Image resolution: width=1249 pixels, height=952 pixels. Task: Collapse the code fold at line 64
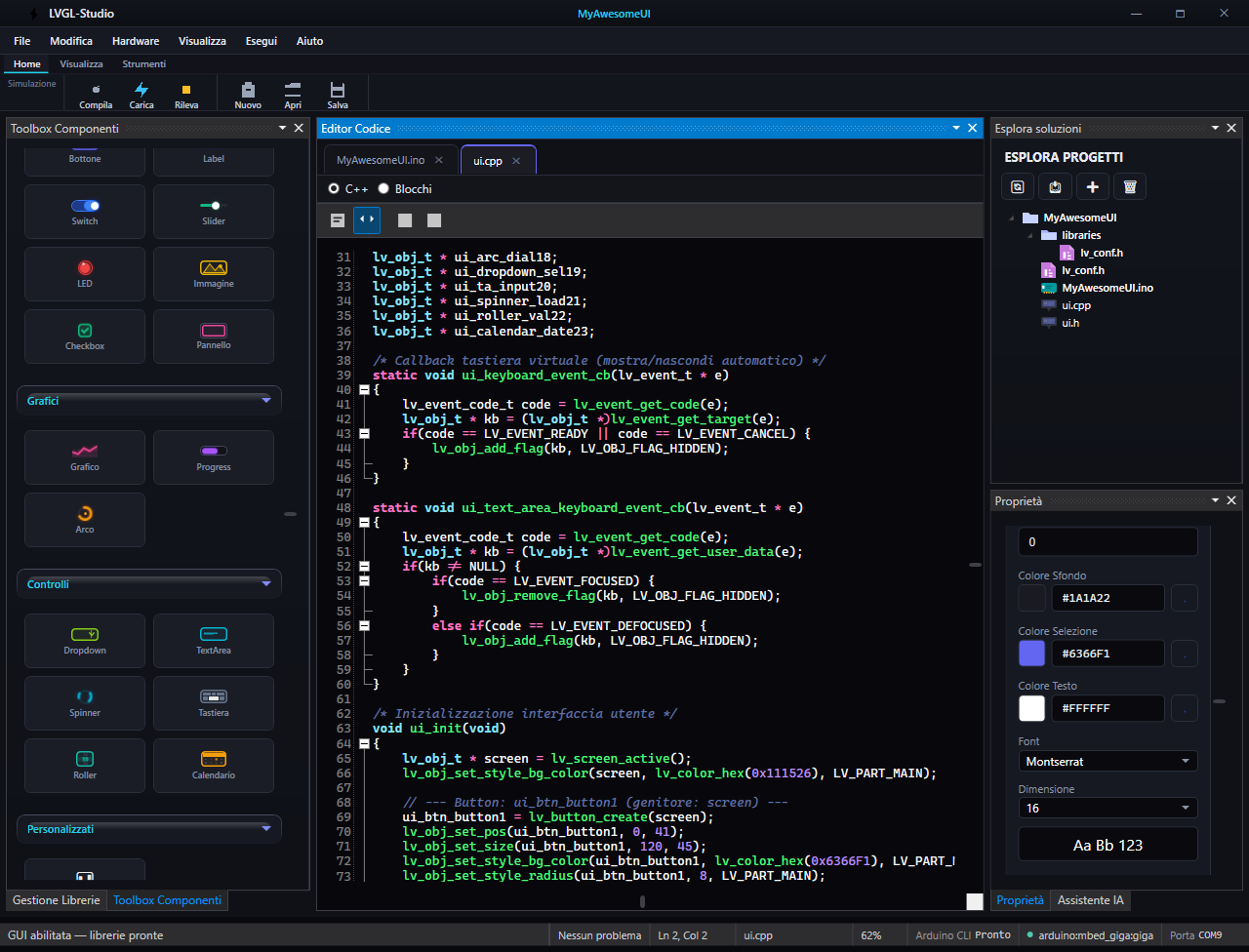pyautogui.click(x=365, y=743)
